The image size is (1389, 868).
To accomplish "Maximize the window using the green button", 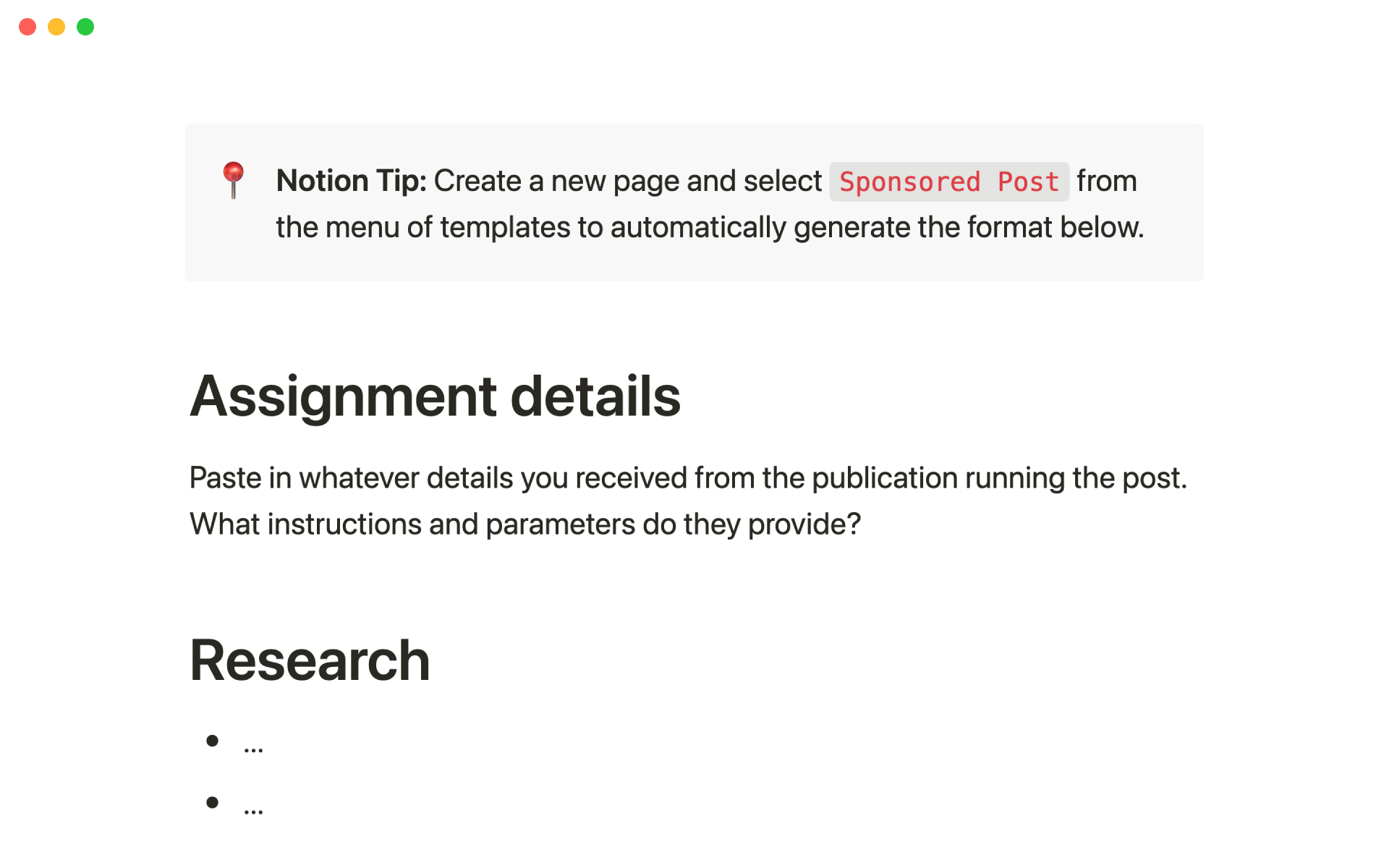I will (85, 27).
